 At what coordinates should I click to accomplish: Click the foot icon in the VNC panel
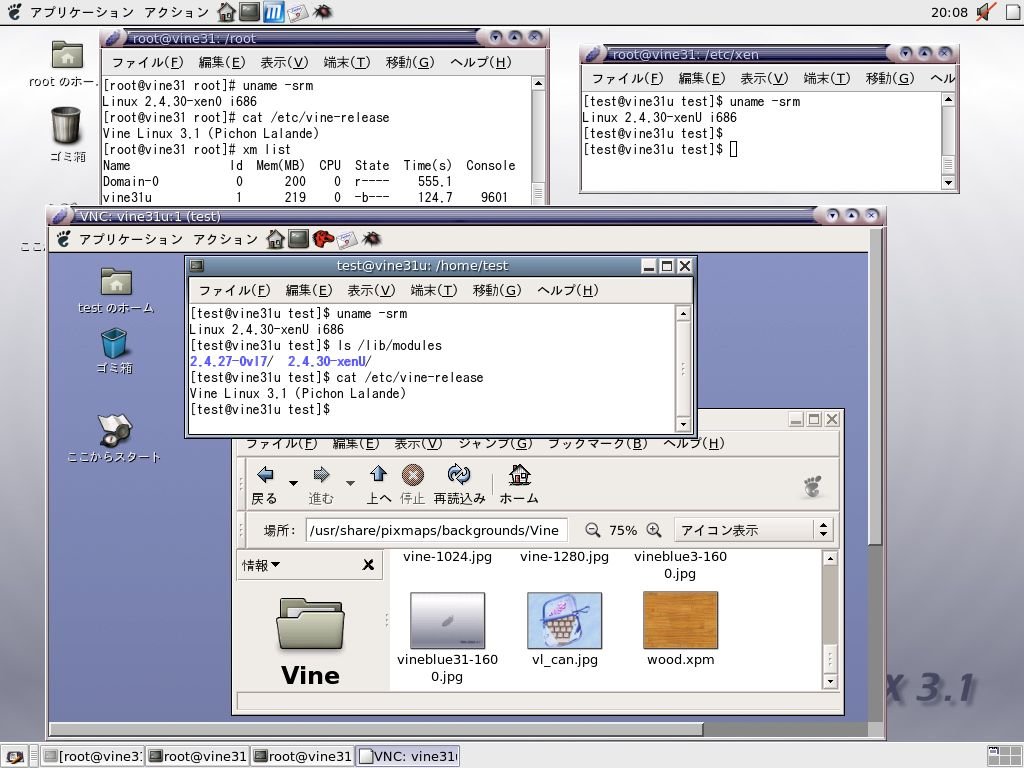tap(63, 239)
